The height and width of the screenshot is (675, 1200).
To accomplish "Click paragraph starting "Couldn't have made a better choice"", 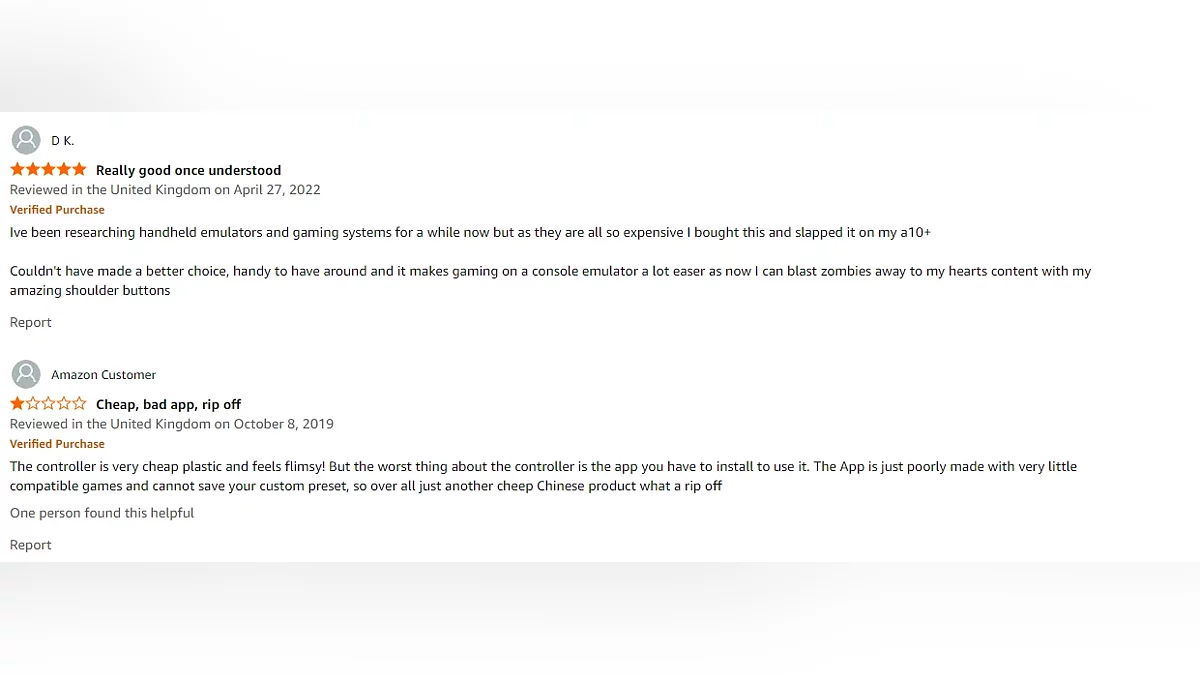I will [x=550, y=281].
